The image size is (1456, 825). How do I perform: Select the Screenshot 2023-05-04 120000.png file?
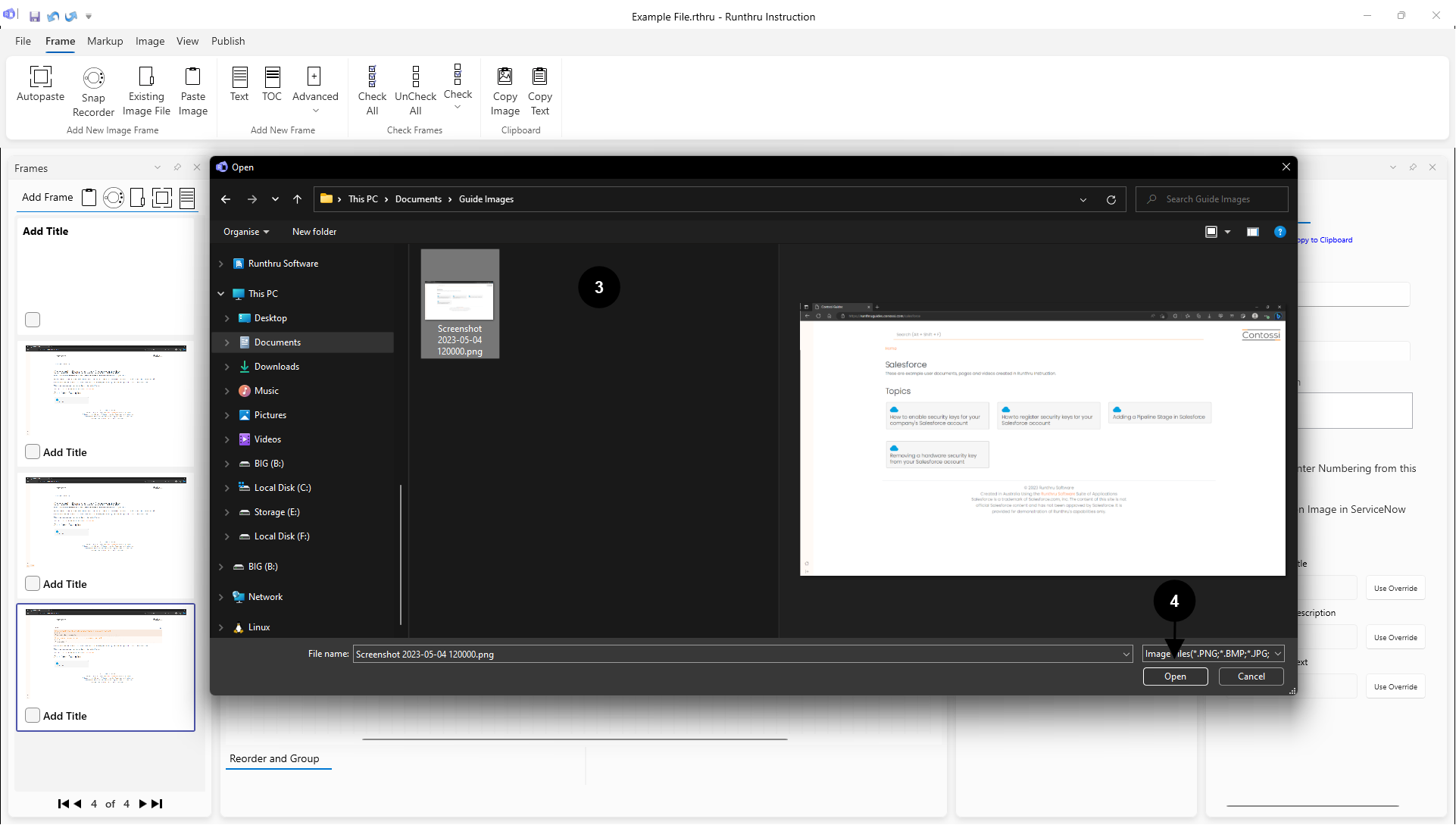coord(460,304)
